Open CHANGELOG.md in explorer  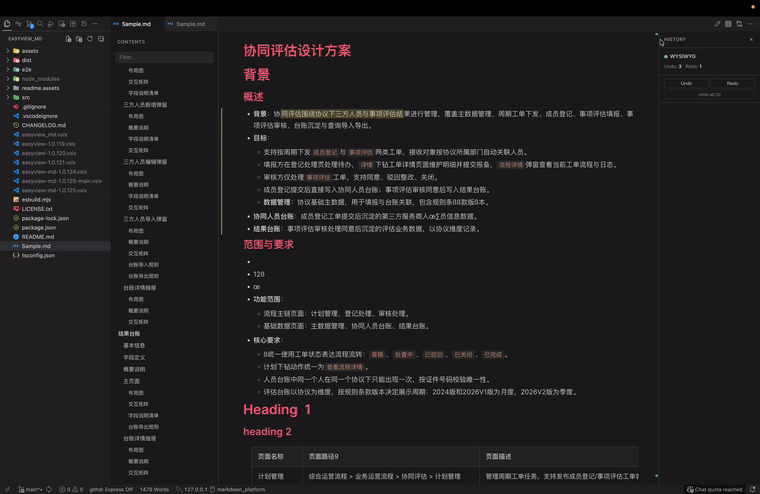(44, 125)
